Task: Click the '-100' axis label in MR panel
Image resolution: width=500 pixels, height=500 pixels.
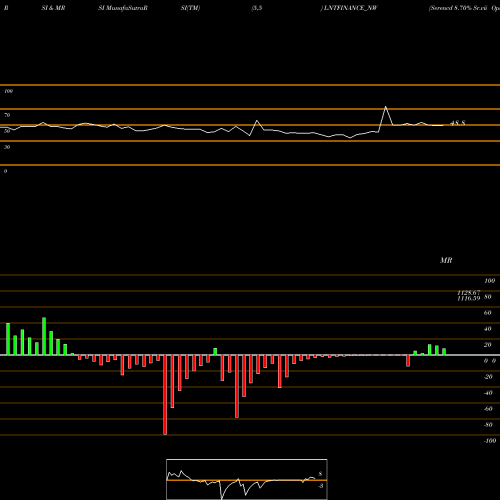Action: [x=490, y=441]
